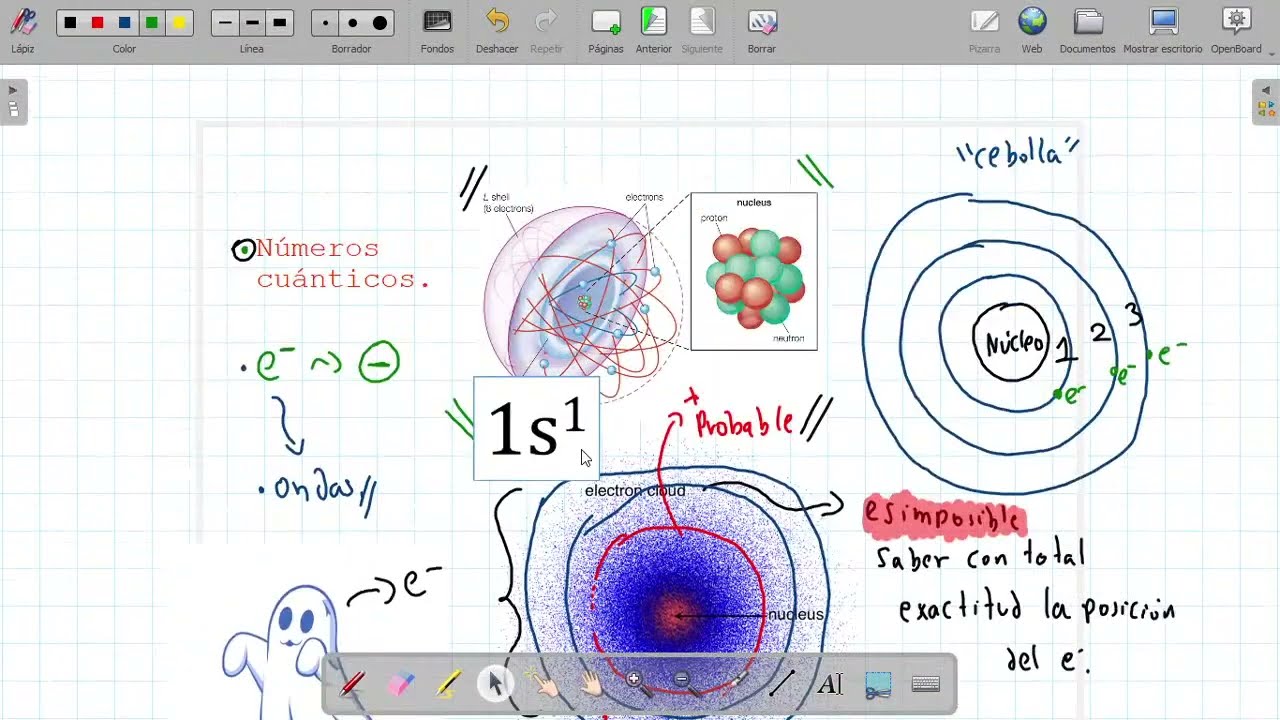Viewport: 1280px width, 720px height.
Task: Click Borrar to clear the page
Action: tap(761, 30)
